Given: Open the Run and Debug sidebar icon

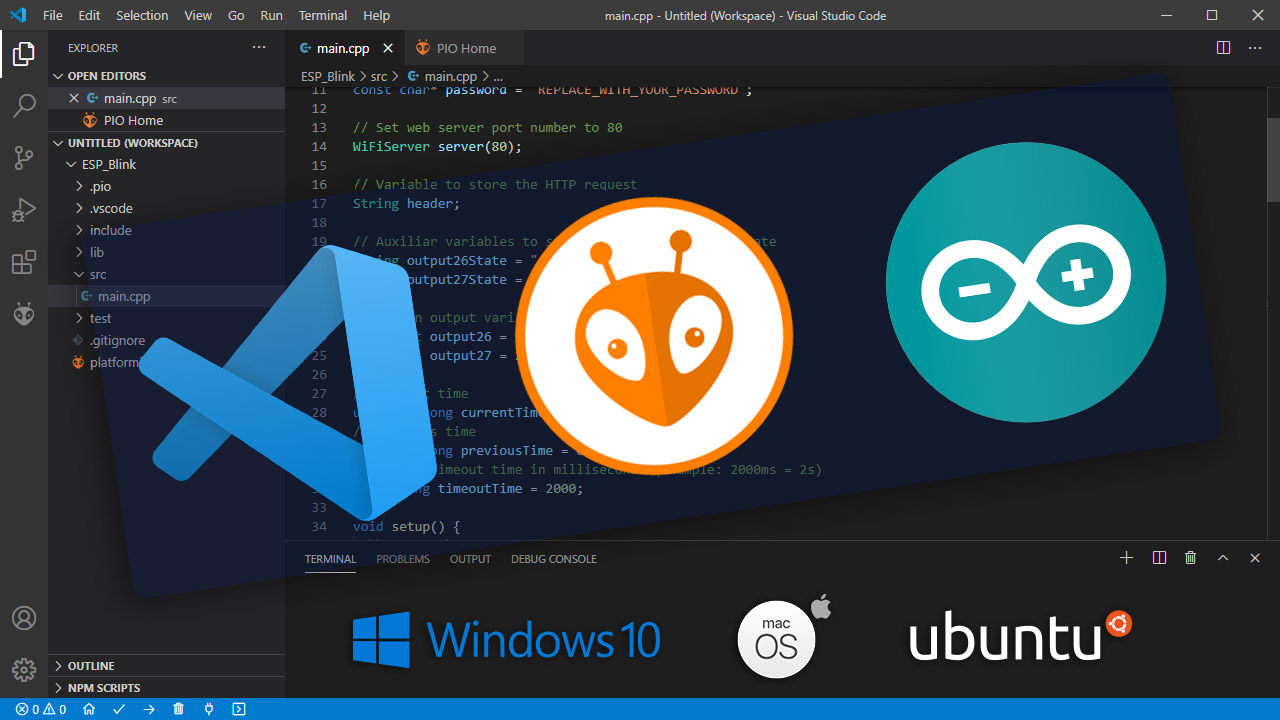Looking at the screenshot, I should point(24,210).
